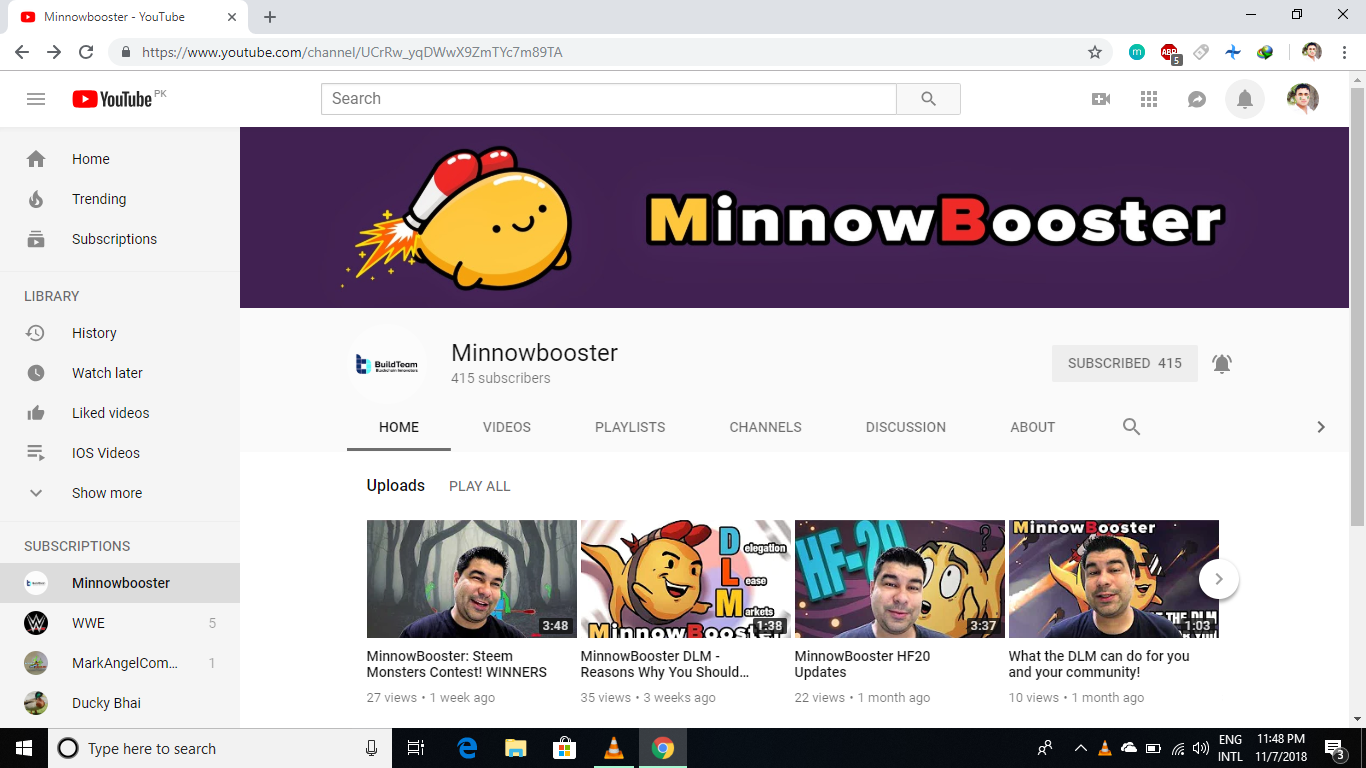Open the Uploads section heading
This screenshot has height=768, width=1366.
396,485
